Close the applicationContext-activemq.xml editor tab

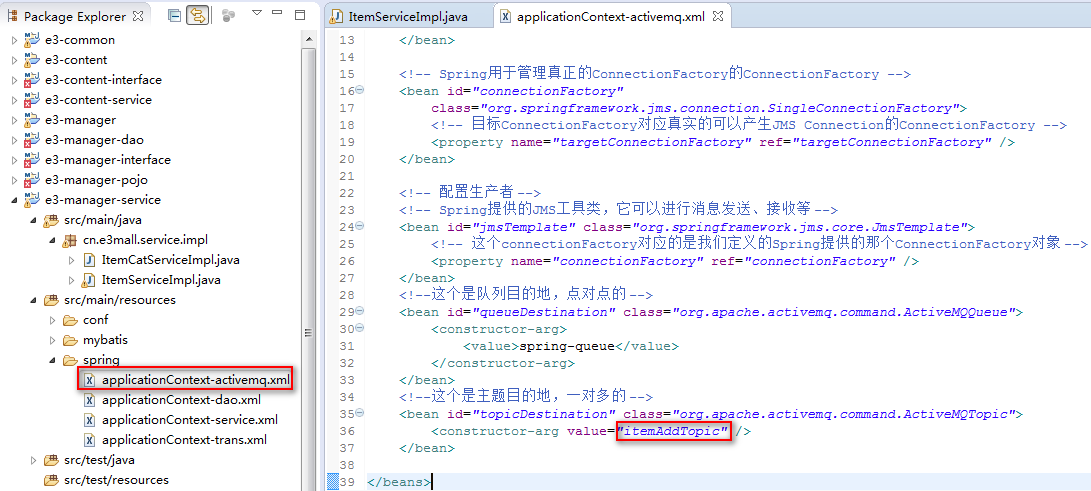pyautogui.click(x=718, y=16)
